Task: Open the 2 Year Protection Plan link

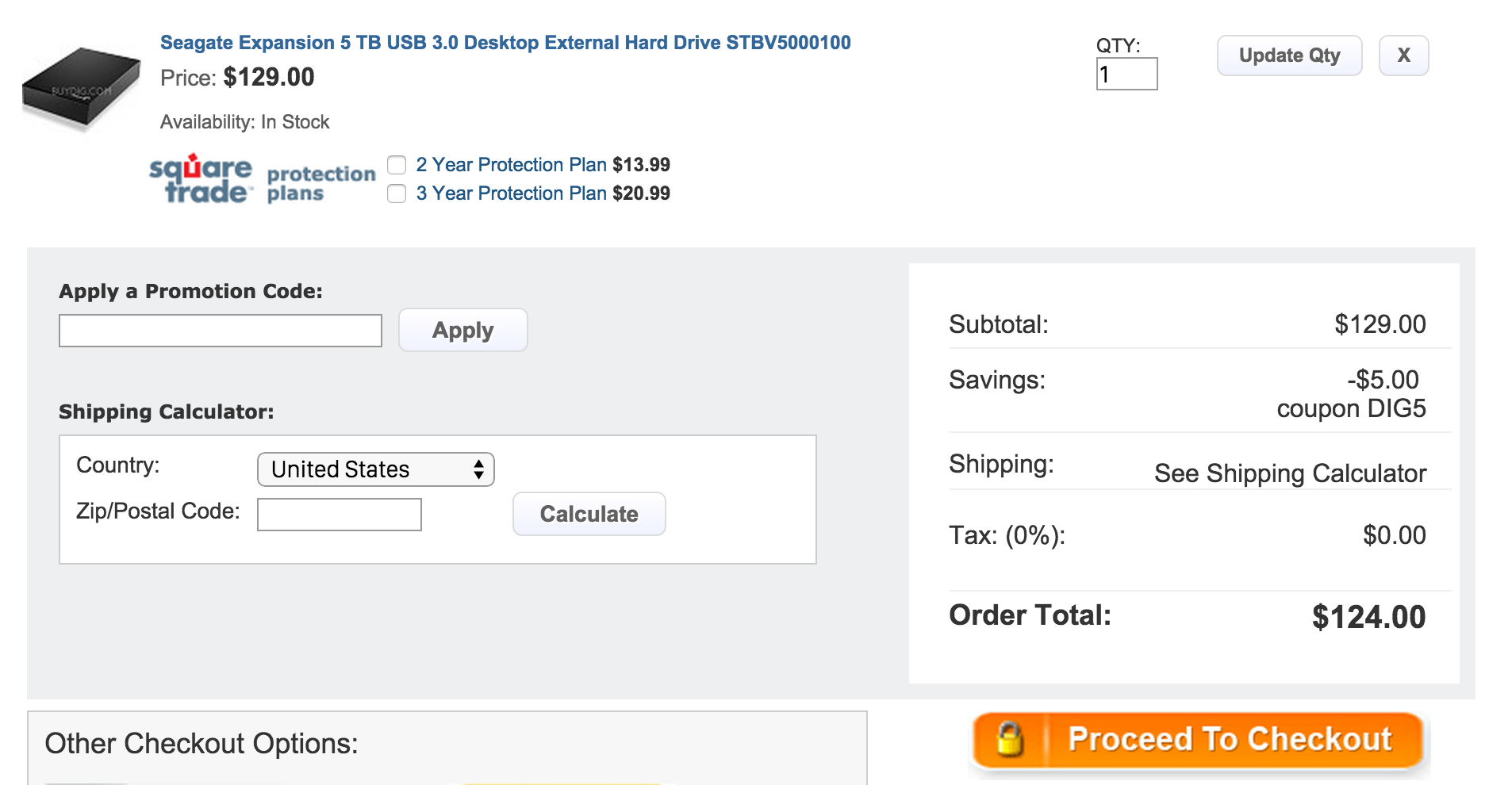Action: tap(511, 165)
